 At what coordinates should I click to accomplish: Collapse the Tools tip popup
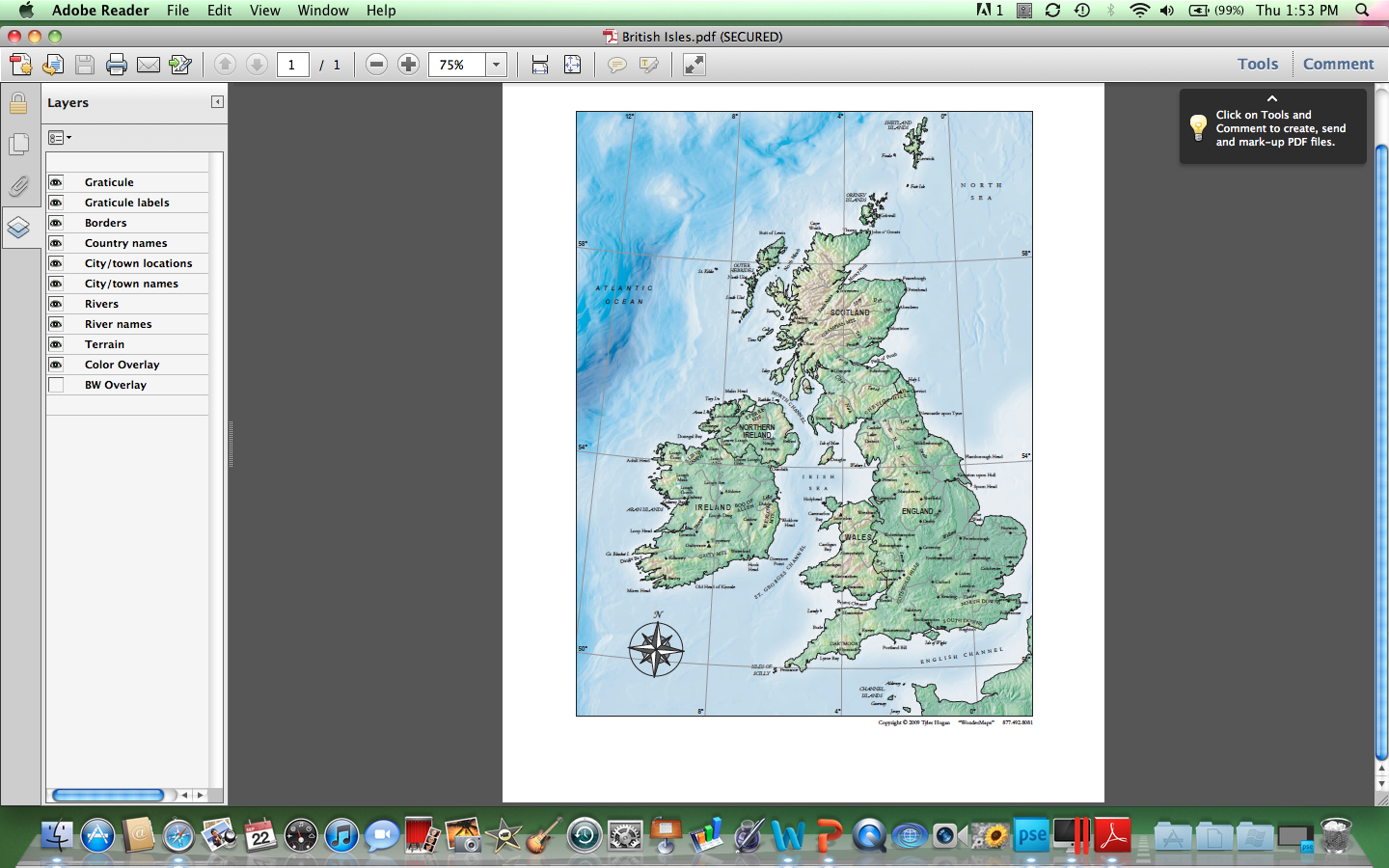coord(1272,98)
